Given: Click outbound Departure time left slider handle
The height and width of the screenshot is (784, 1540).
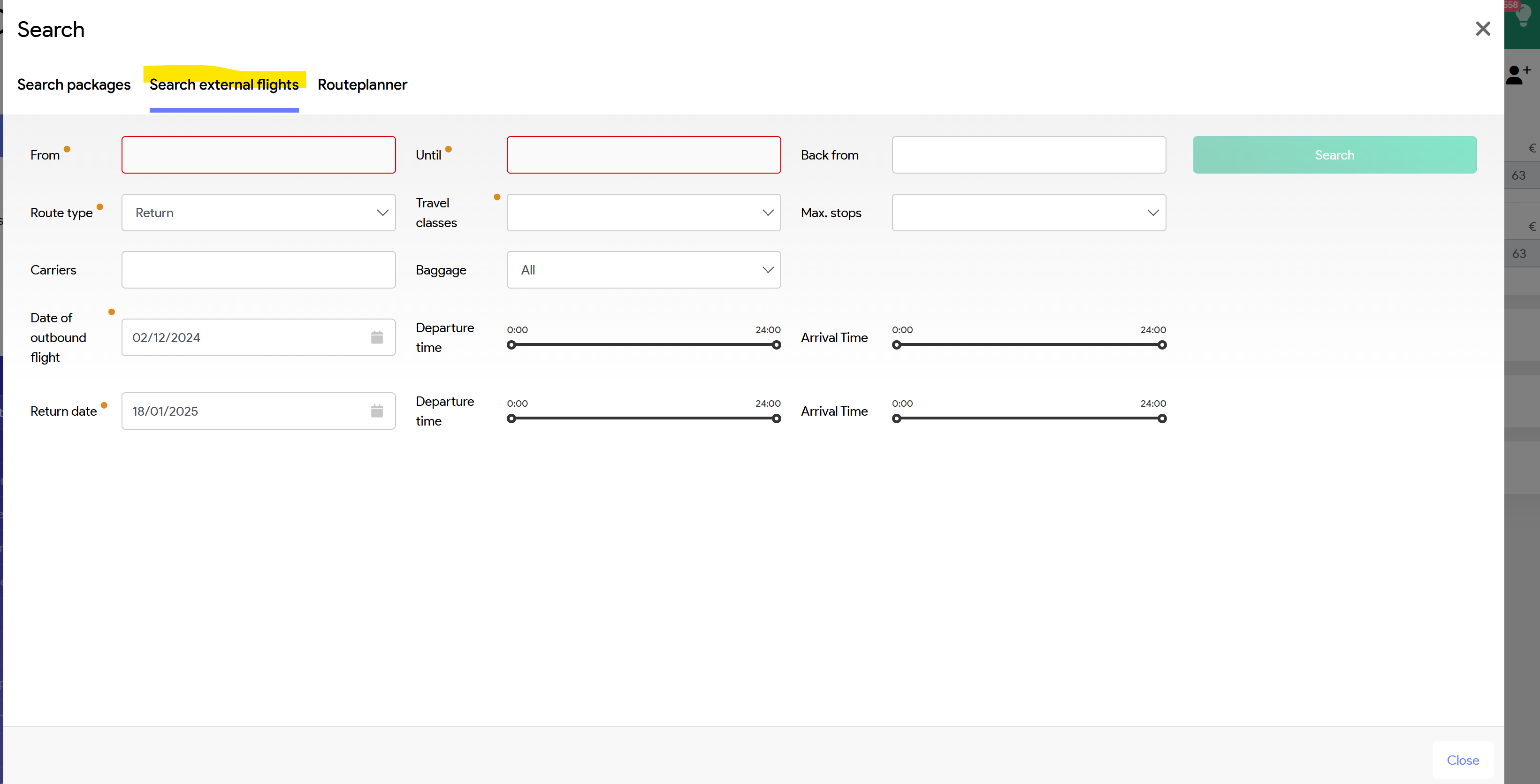Looking at the screenshot, I should tap(511, 345).
